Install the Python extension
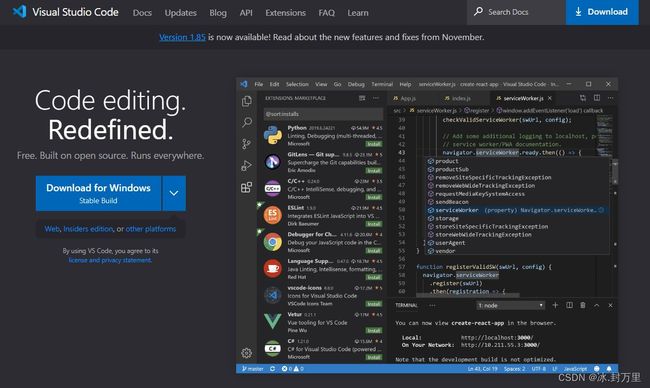 pos(374,144)
